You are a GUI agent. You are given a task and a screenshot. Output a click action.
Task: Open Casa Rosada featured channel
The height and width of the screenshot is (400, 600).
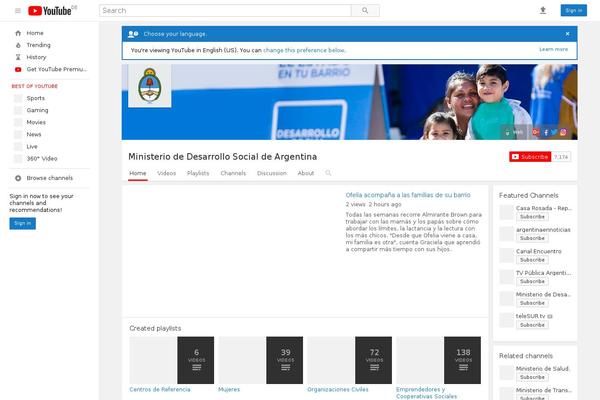pos(543,208)
